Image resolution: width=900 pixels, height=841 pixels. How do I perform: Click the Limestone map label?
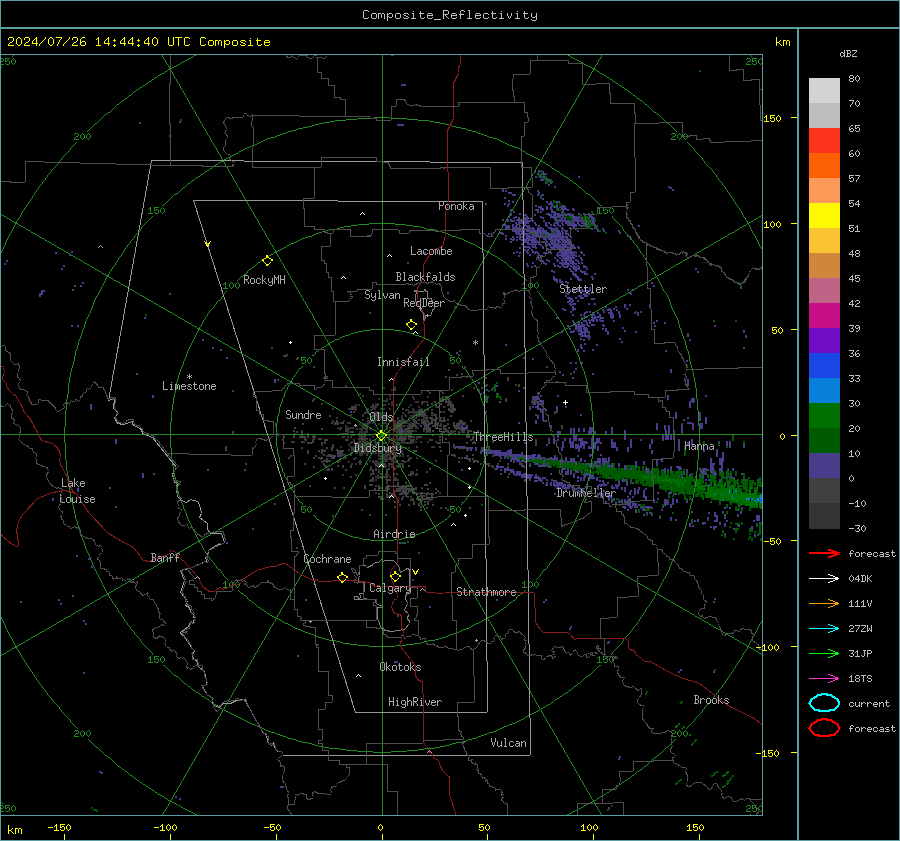[x=189, y=386]
